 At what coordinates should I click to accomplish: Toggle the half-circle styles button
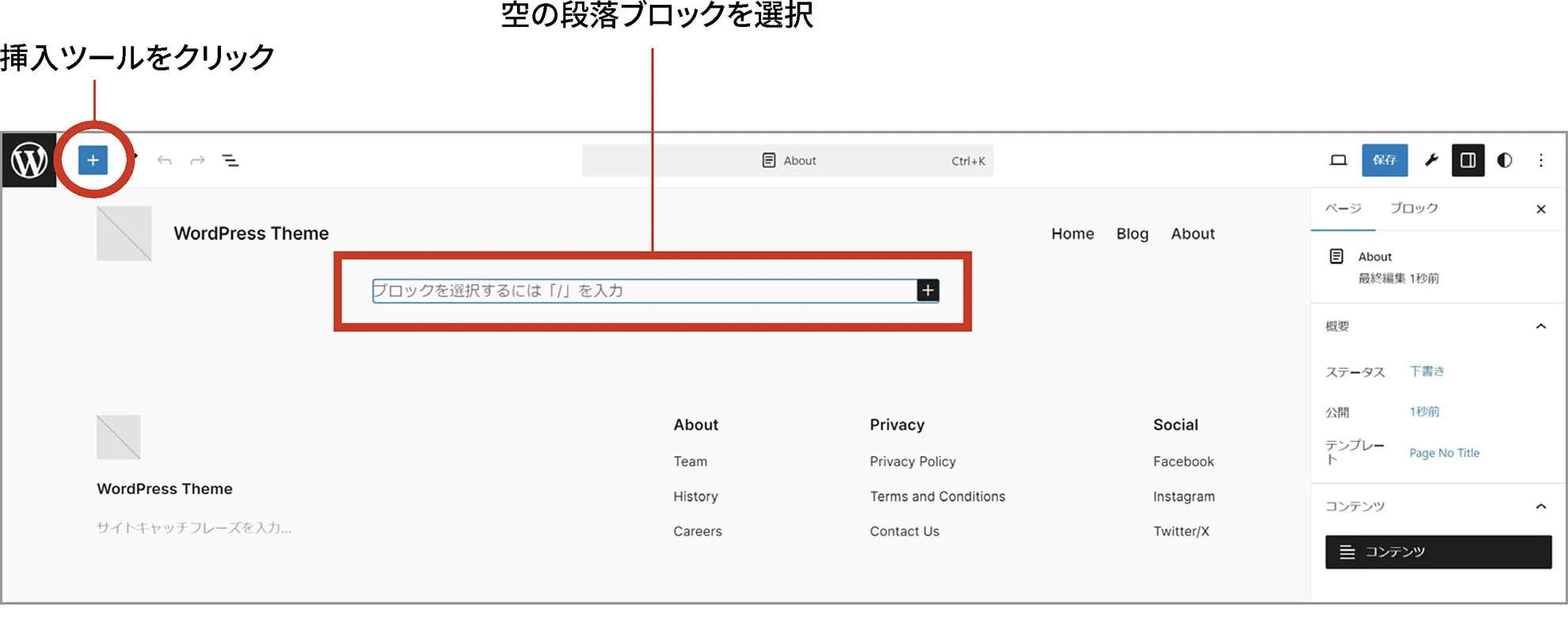(1504, 161)
